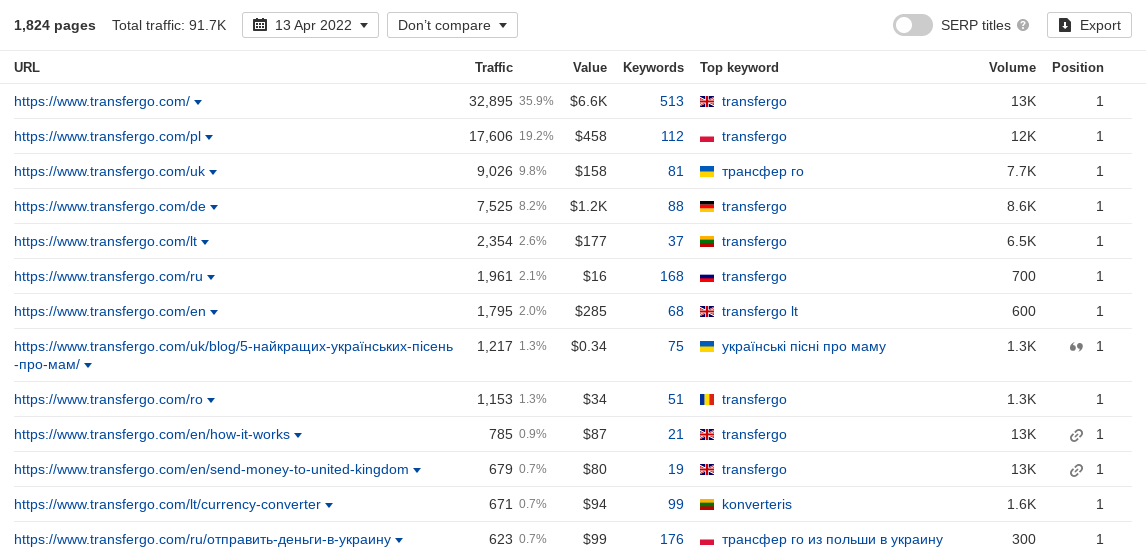Click the Export button

1089,25
